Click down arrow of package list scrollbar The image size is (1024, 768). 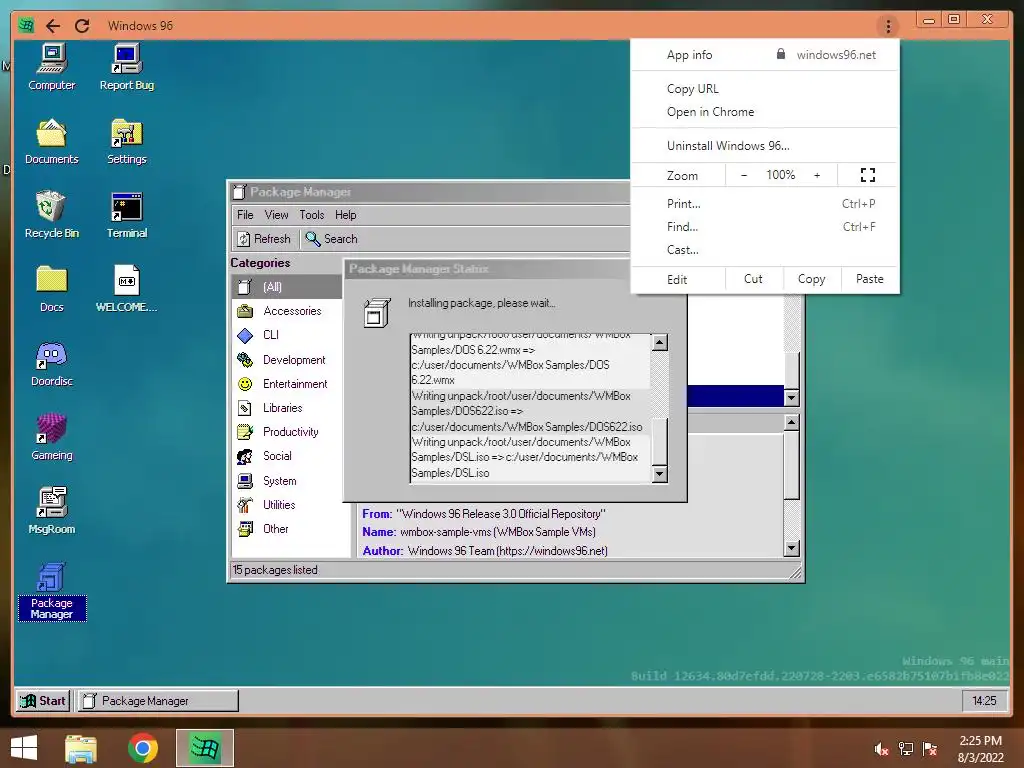pos(792,397)
